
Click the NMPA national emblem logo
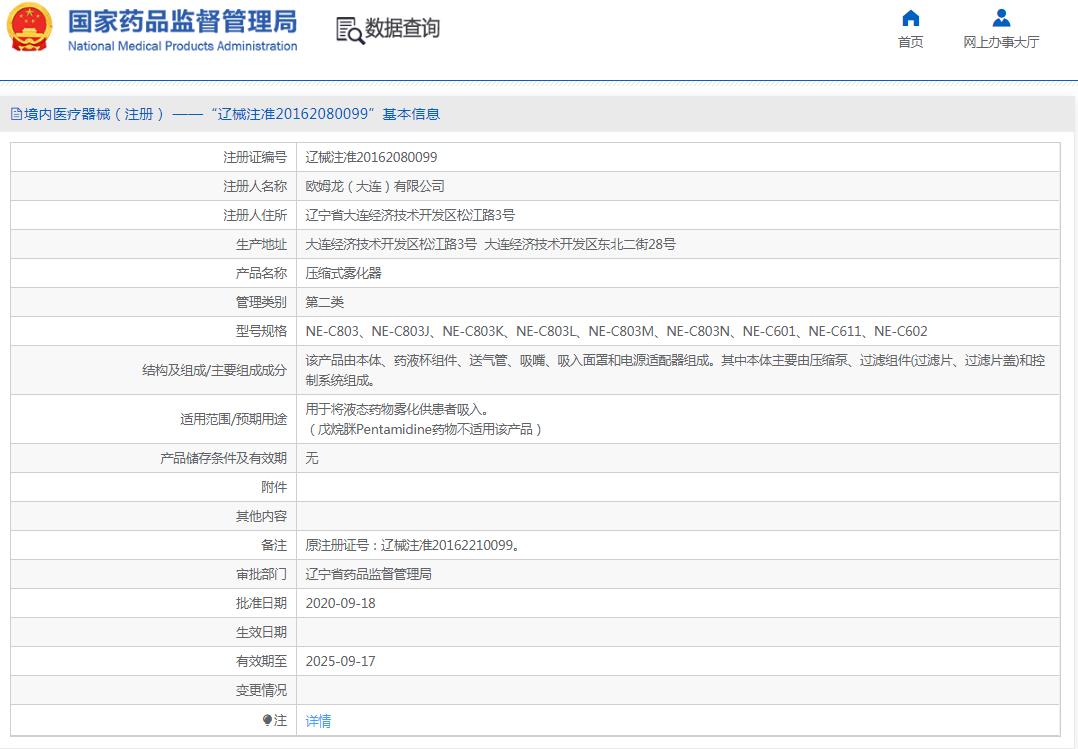pyautogui.click(x=31, y=28)
